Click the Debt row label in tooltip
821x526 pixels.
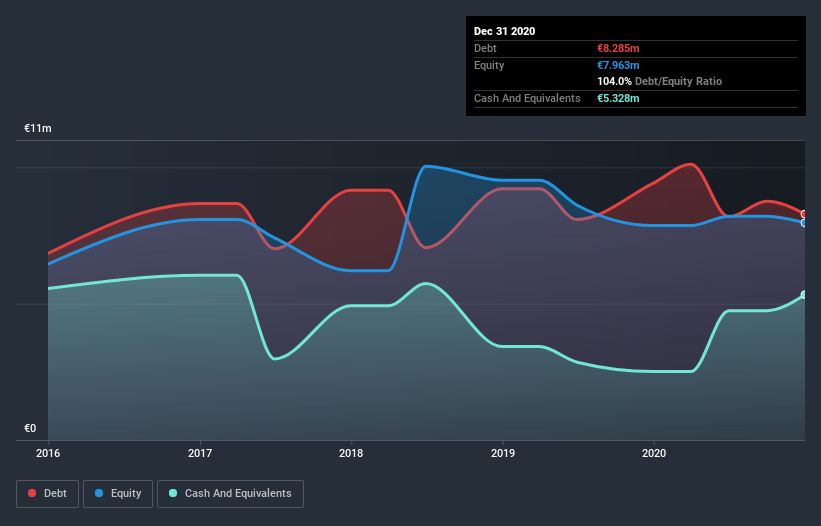coord(485,48)
